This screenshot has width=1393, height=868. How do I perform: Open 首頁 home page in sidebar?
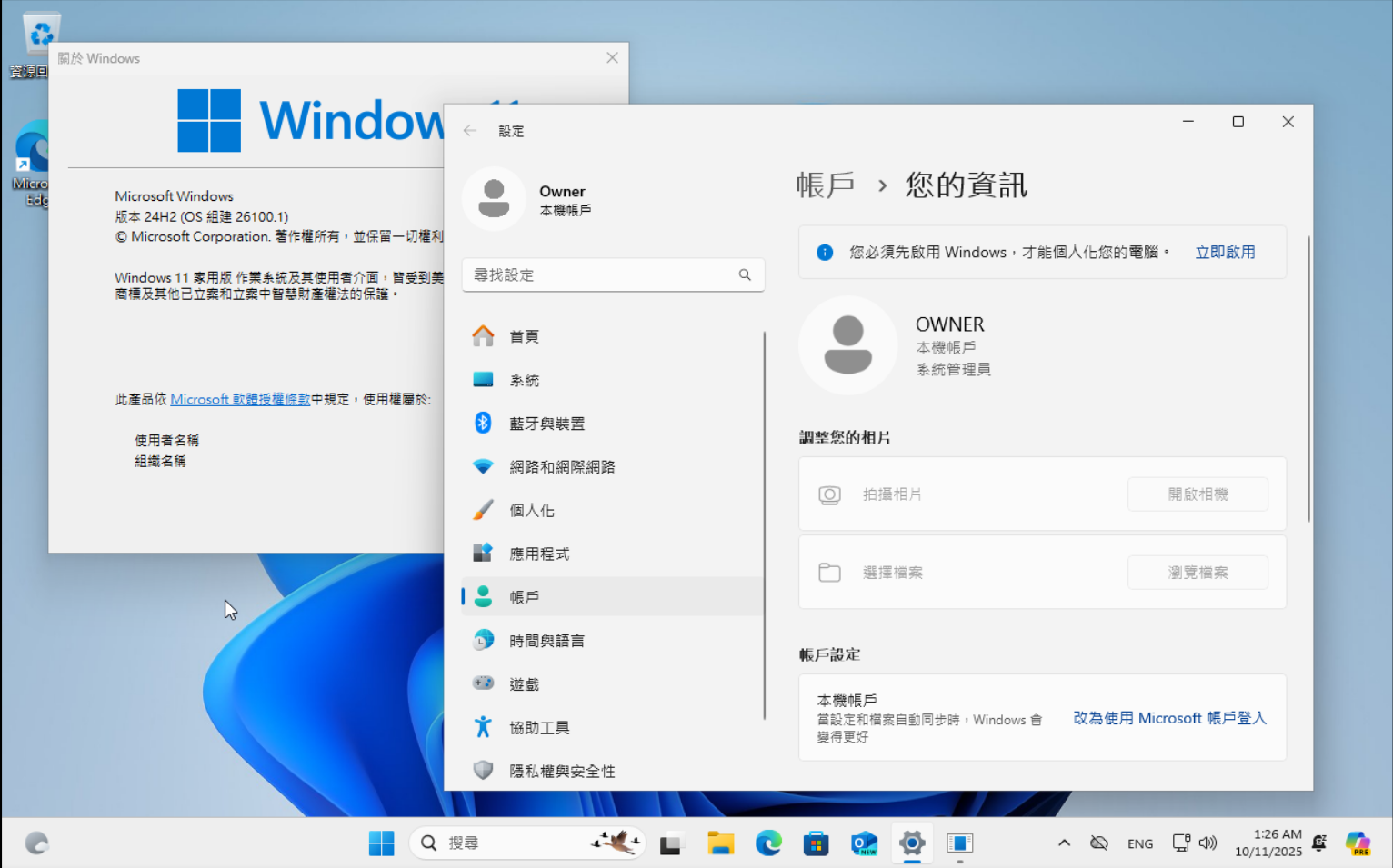tap(524, 336)
